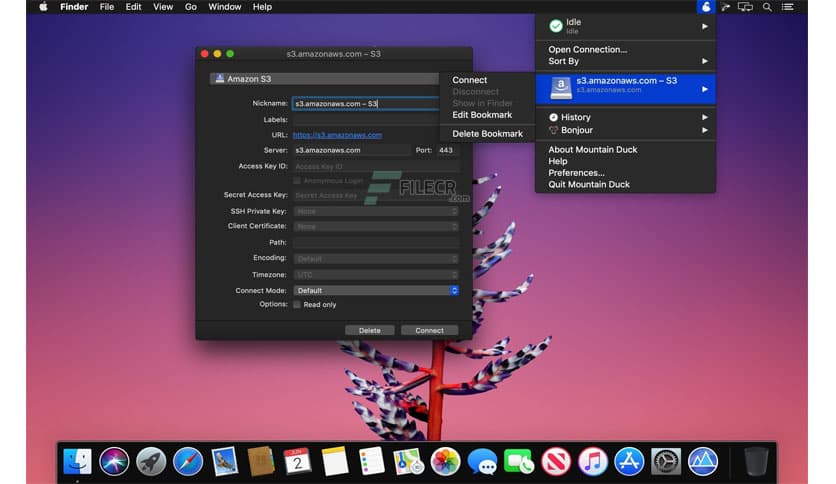Open Contacts book icon in Dock

click(261, 461)
